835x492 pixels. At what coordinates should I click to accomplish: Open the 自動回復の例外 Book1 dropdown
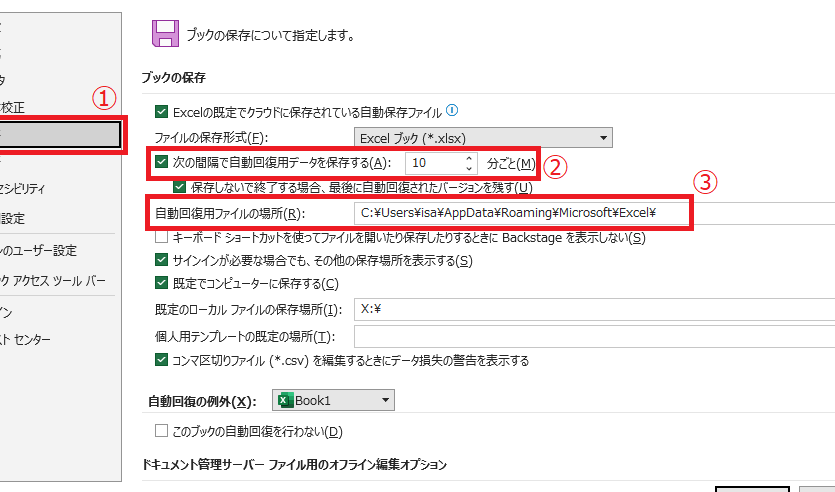tap(333, 400)
